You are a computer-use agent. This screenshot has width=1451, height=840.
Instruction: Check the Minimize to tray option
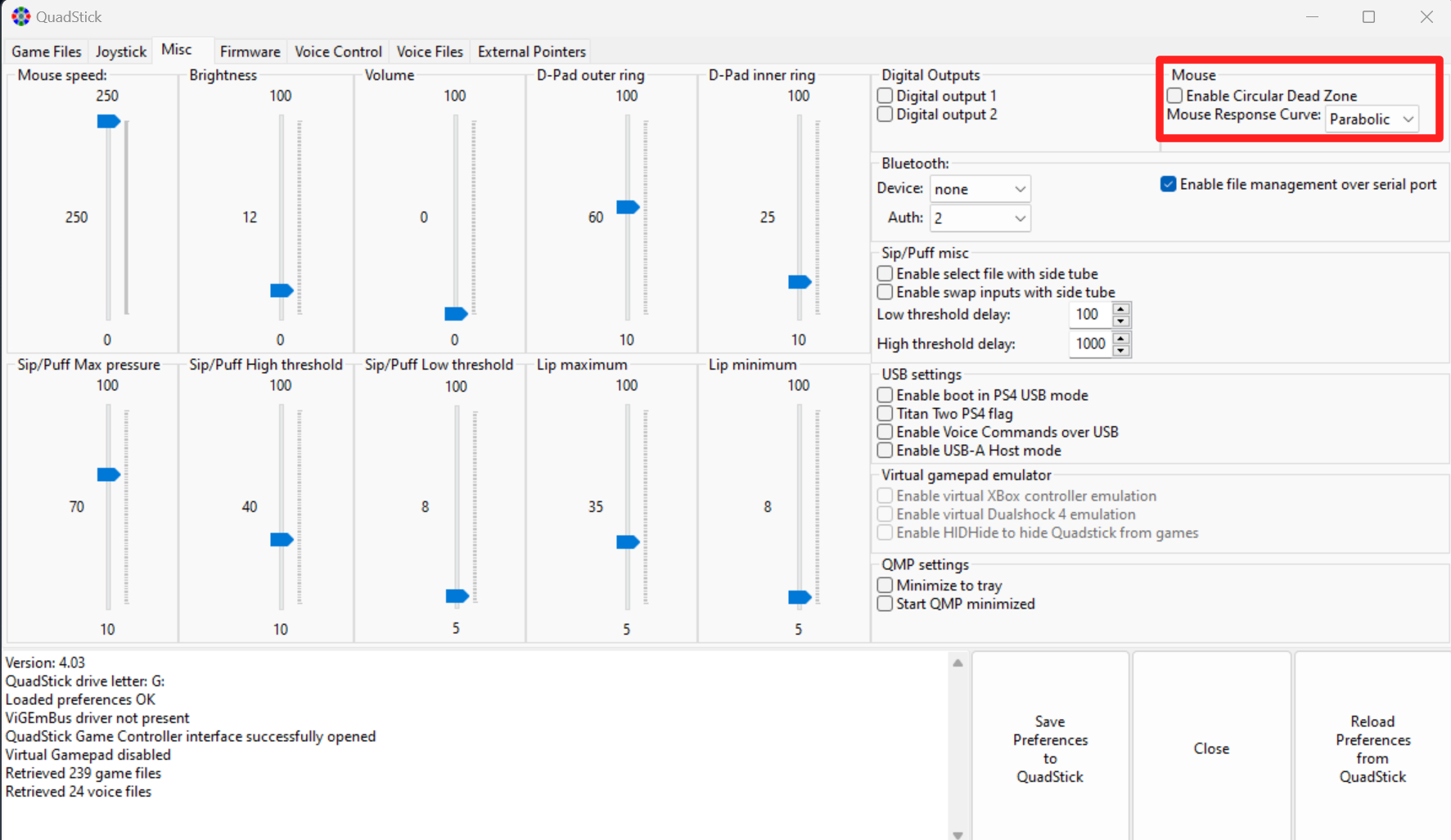tap(885, 586)
